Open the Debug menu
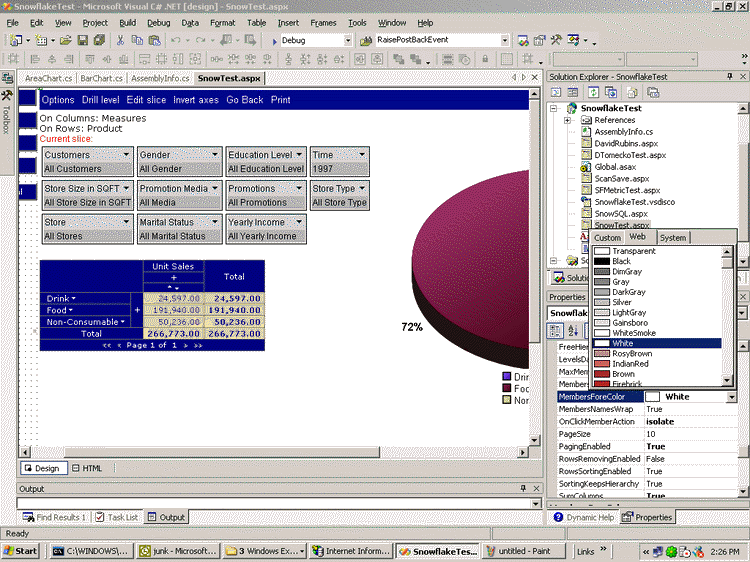This screenshot has width=750, height=562. coord(158,22)
